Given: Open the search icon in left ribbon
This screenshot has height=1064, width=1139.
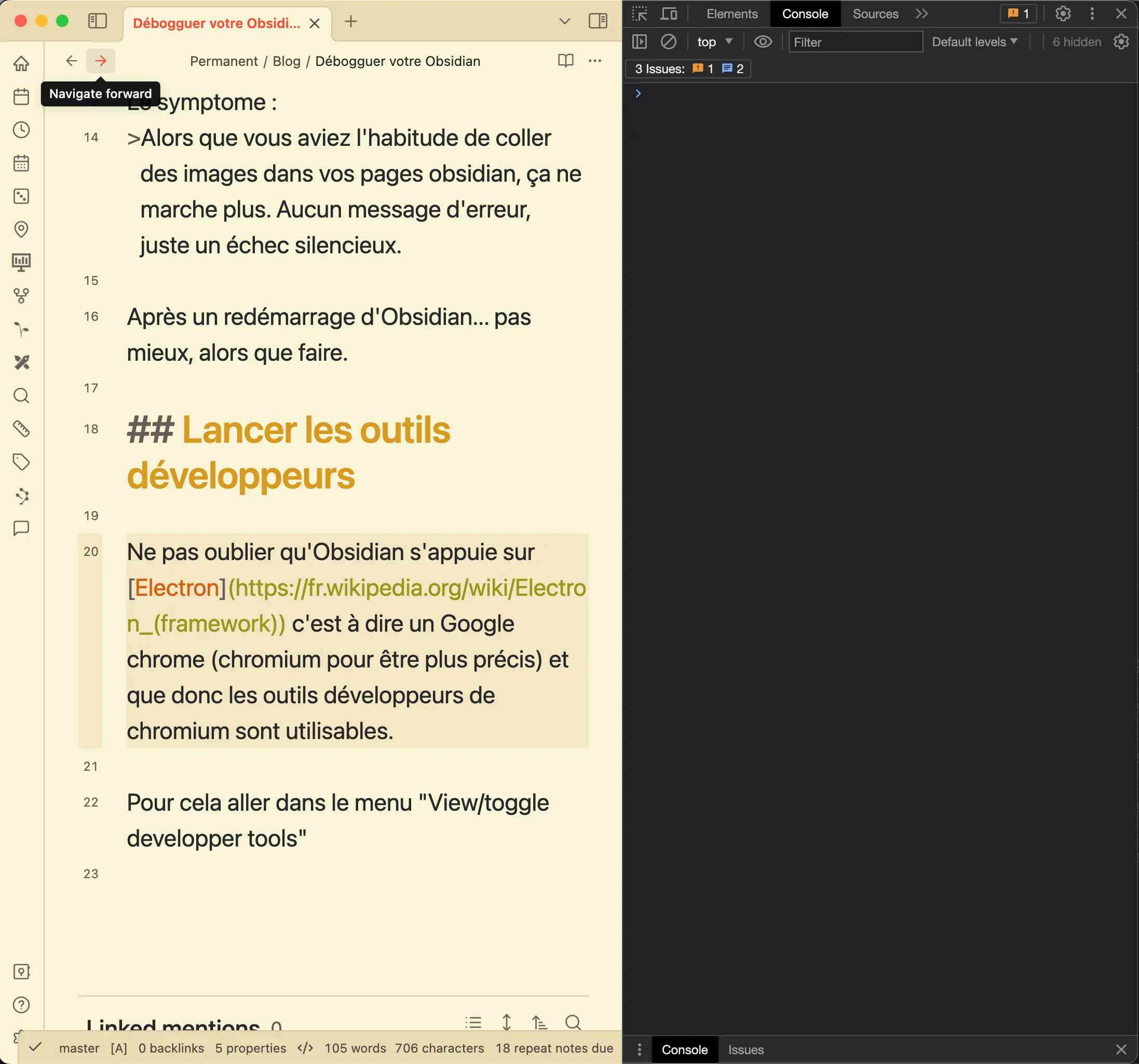Looking at the screenshot, I should coord(21,395).
